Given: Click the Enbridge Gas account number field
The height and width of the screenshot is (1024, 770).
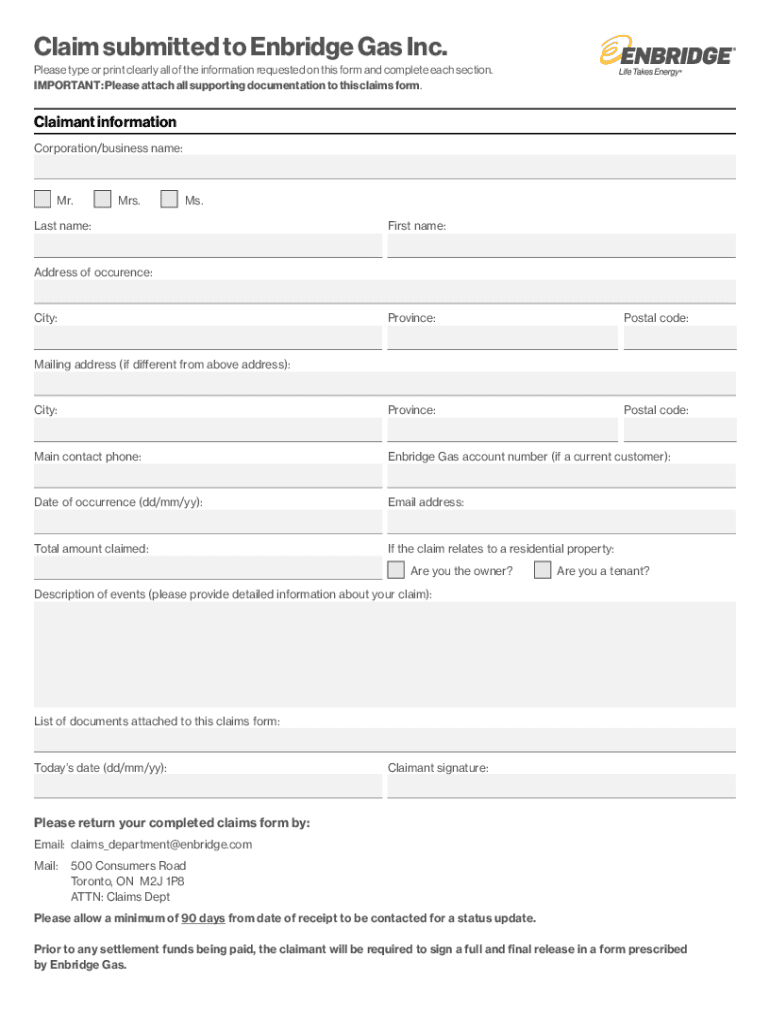Looking at the screenshot, I should pyautogui.click(x=561, y=475).
